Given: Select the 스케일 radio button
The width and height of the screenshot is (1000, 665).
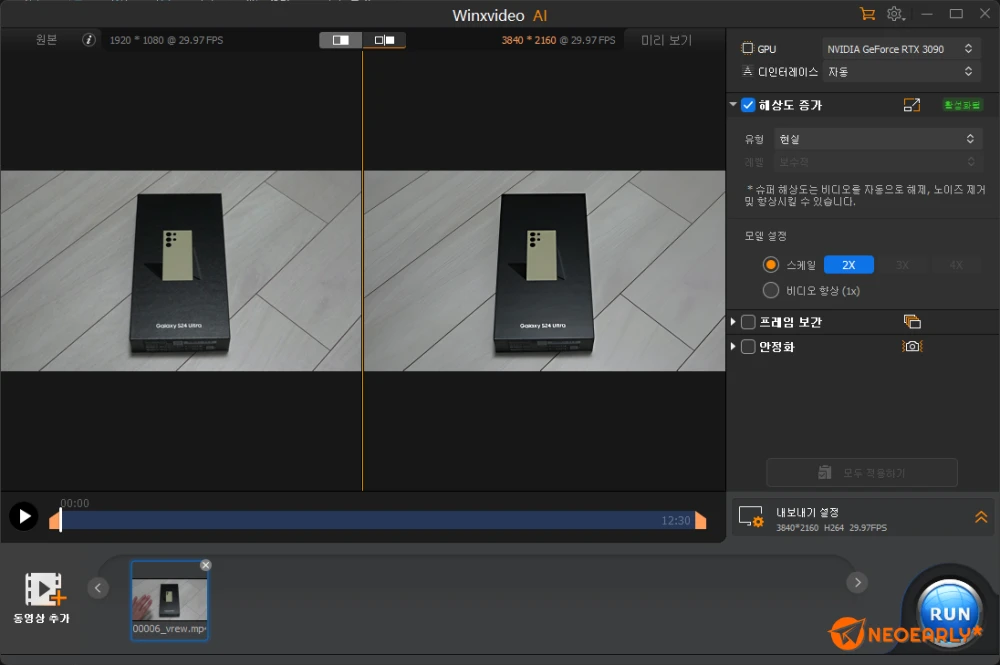Looking at the screenshot, I should 770,265.
